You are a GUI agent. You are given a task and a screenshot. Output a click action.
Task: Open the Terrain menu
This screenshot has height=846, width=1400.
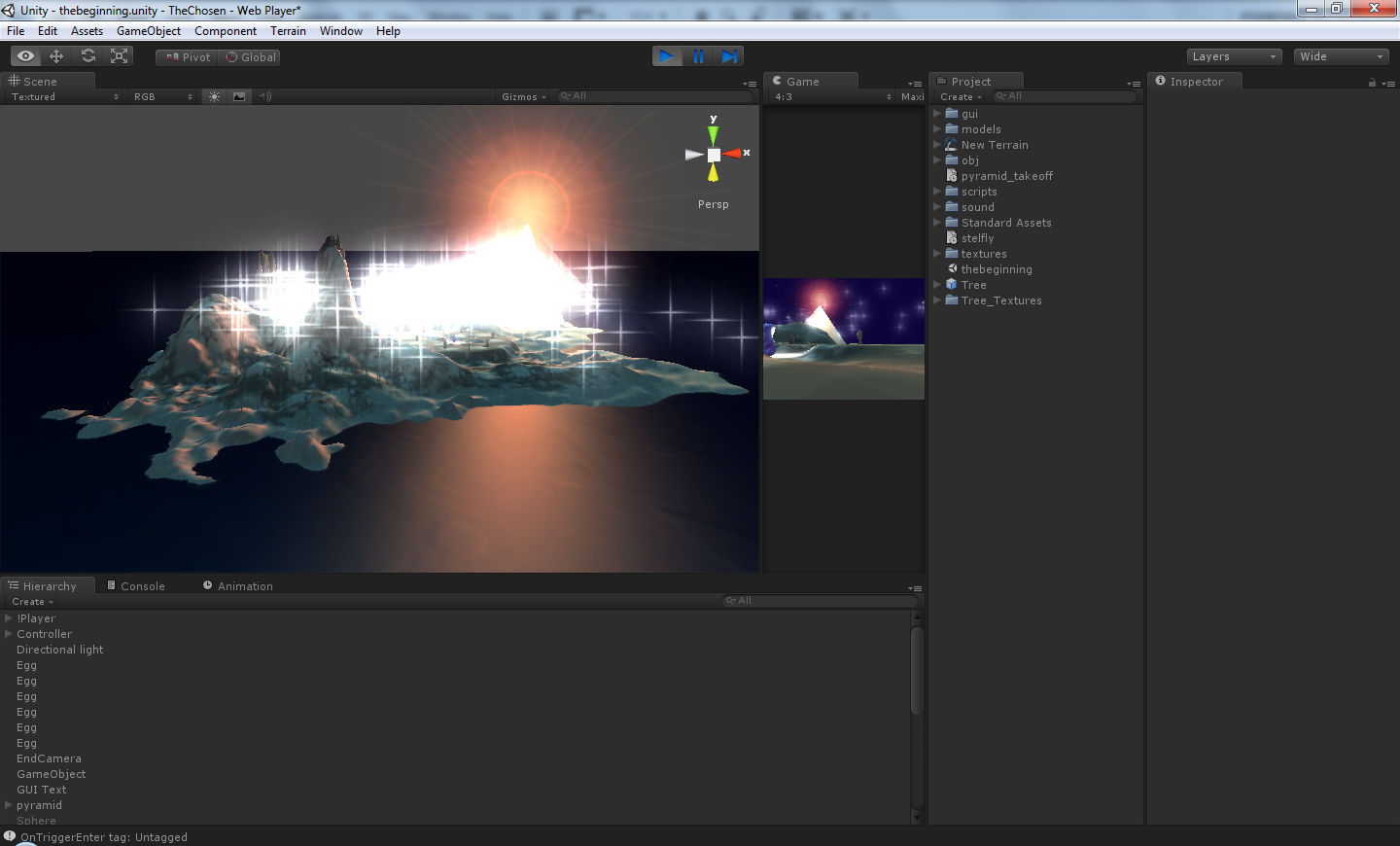288,31
